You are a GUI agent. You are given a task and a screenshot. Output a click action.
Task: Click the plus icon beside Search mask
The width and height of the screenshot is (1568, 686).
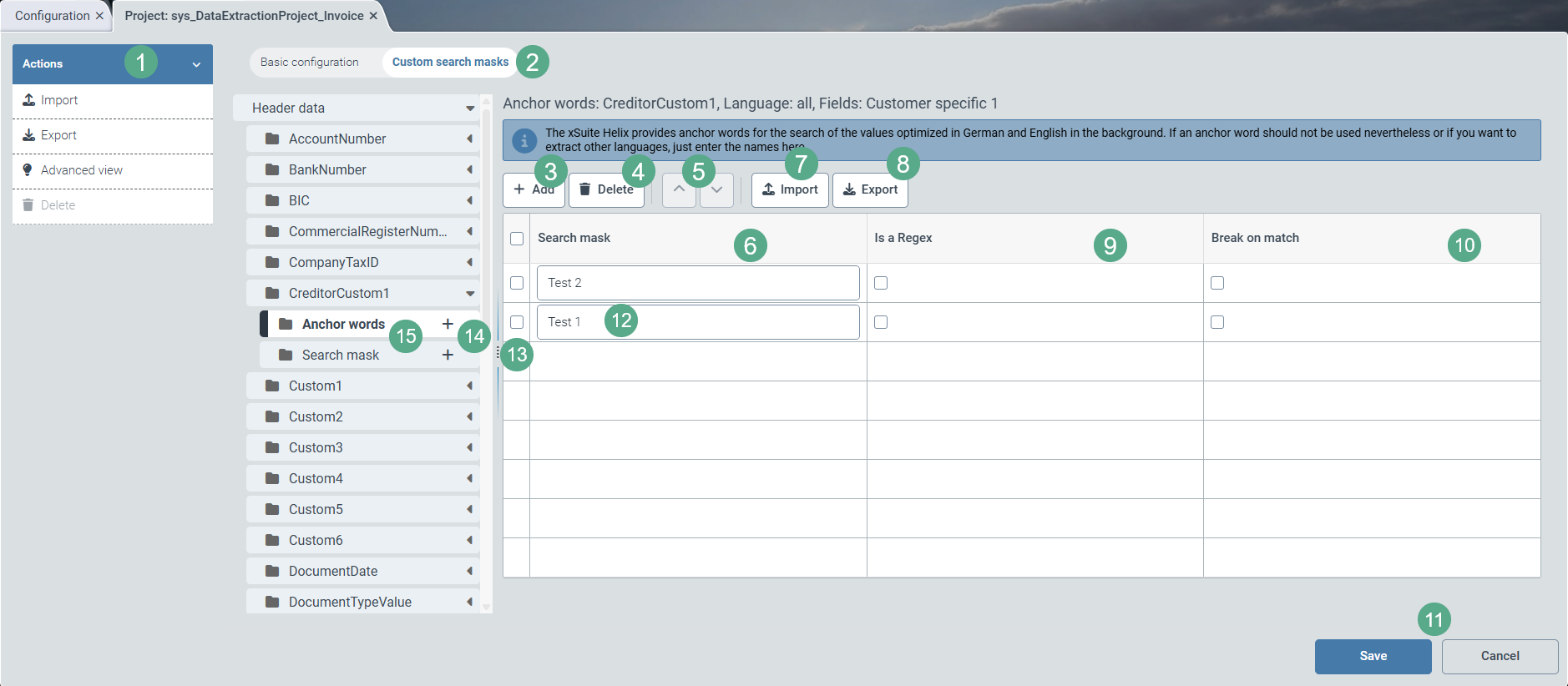point(448,355)
